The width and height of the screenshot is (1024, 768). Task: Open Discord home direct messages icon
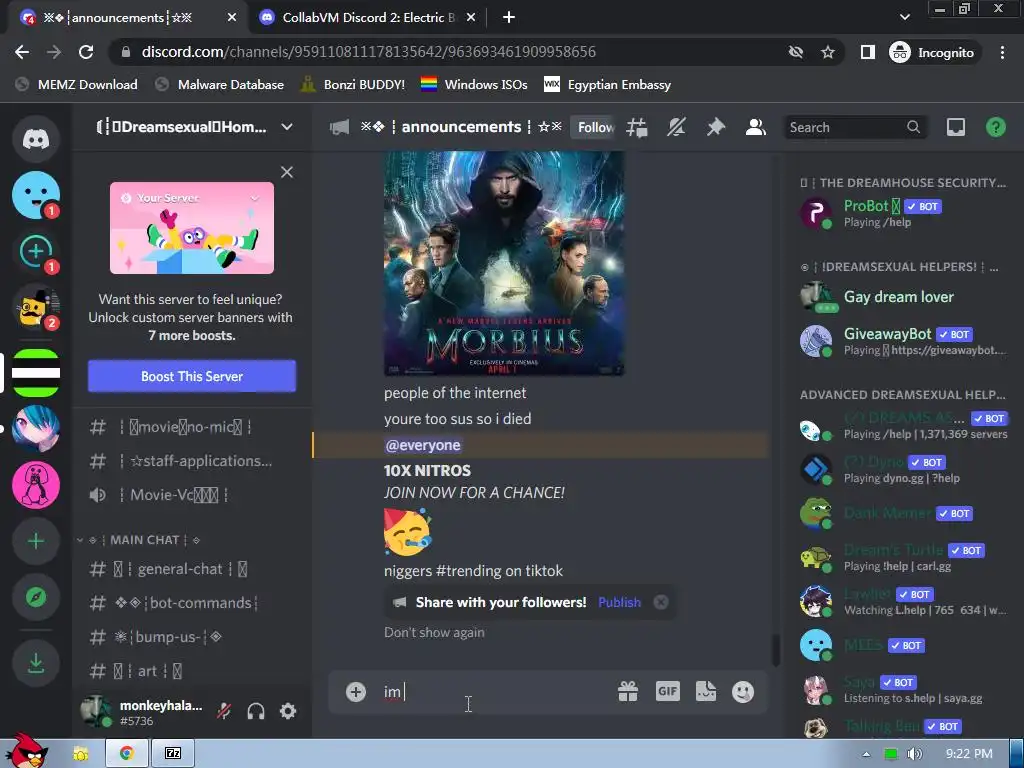coord(36,138)
